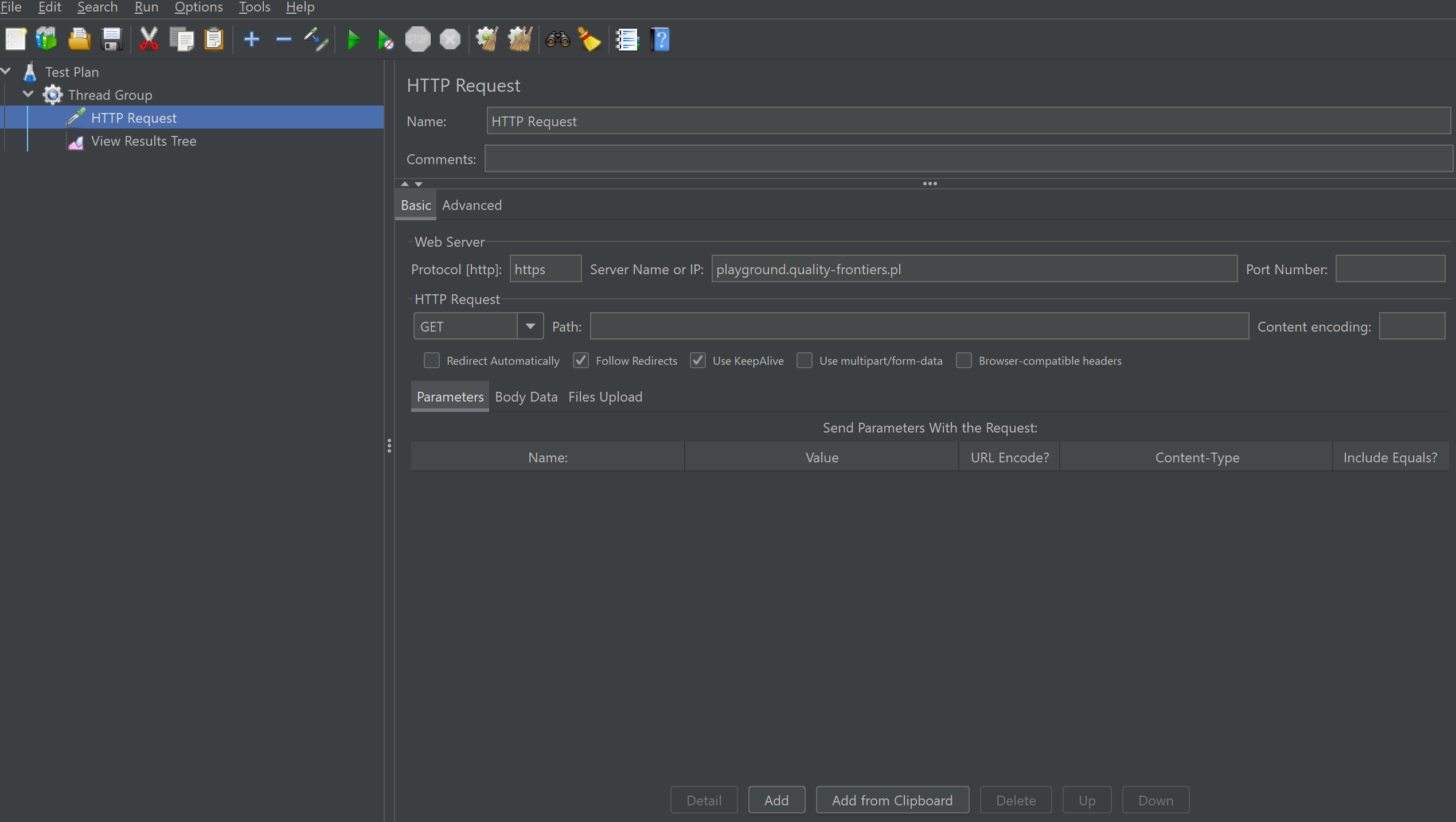
Task: Click the scissors Cut icon
Action: 149,40
